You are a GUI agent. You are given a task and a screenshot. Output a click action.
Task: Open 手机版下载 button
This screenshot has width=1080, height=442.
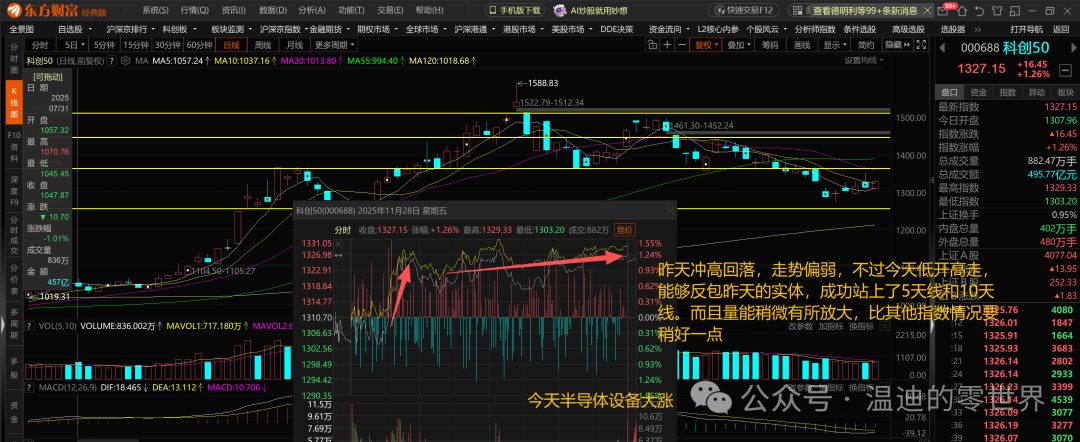515,11
